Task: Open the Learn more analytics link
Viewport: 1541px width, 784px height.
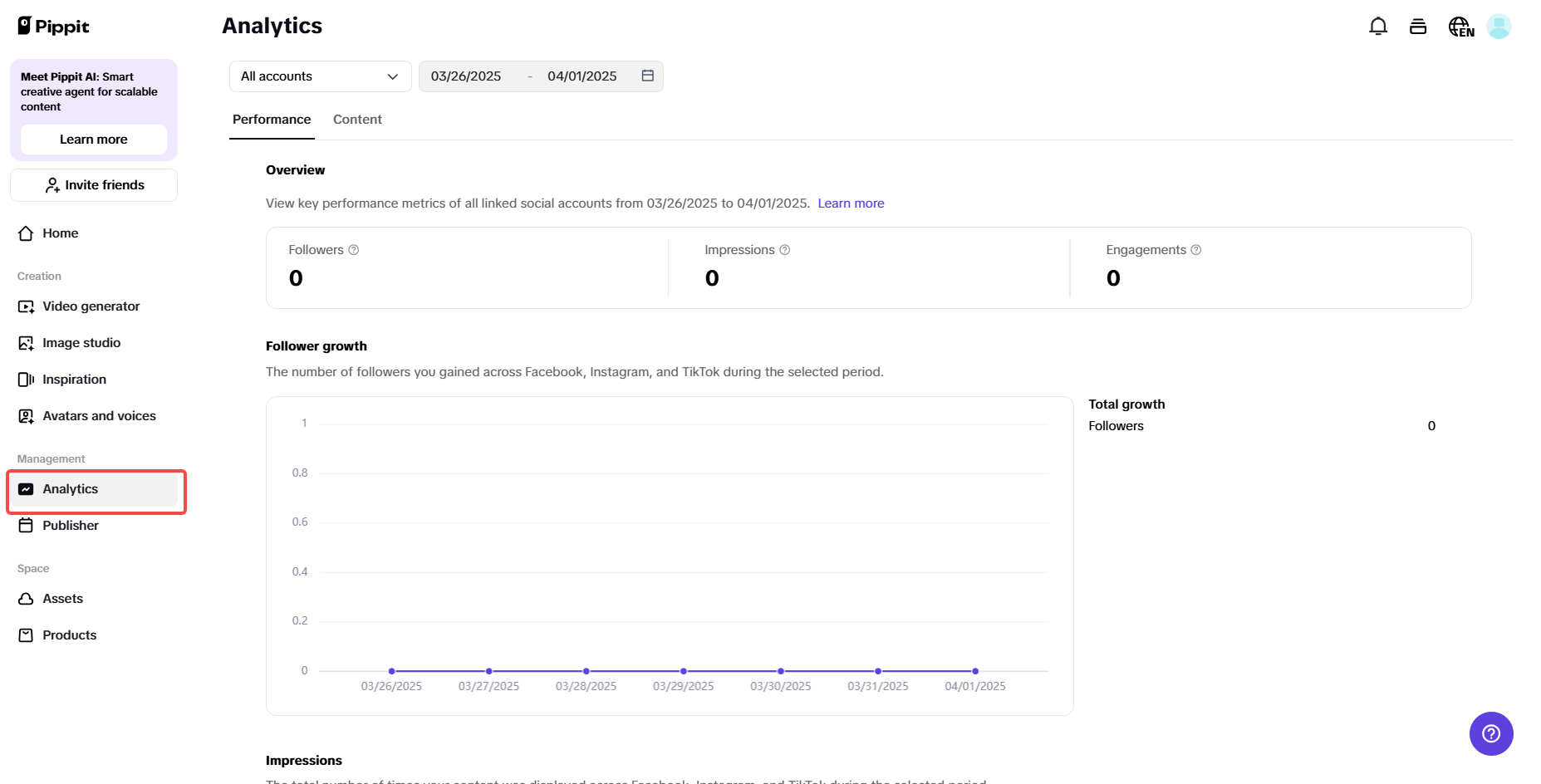Action: [851, 203]
